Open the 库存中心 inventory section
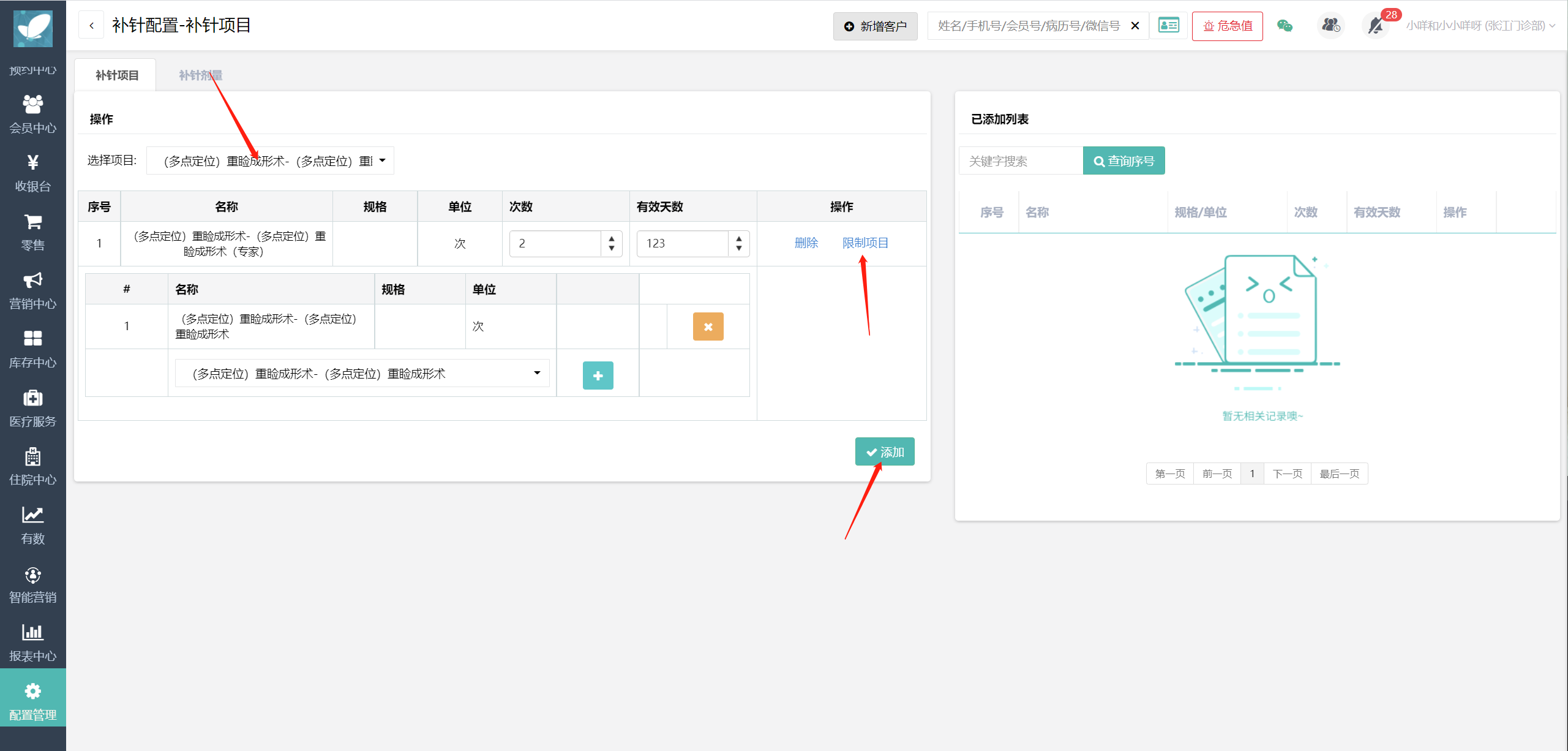The height and width of the screenshot is (751, 1568). [33, 350]
